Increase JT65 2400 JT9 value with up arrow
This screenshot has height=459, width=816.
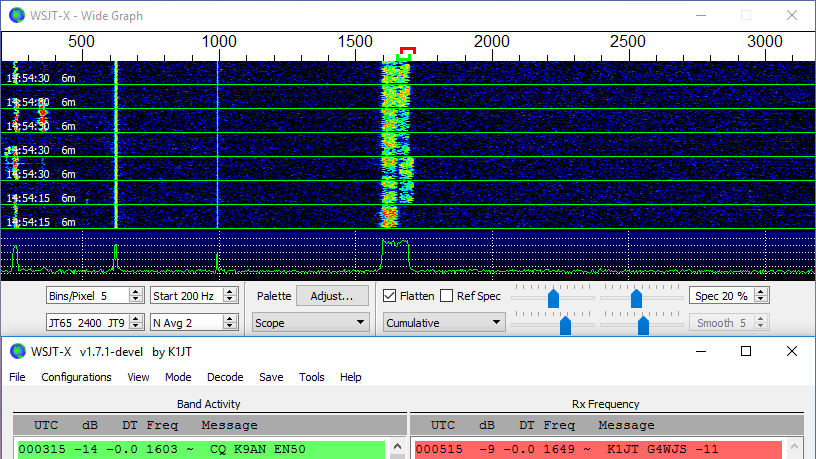click(136, 319)
